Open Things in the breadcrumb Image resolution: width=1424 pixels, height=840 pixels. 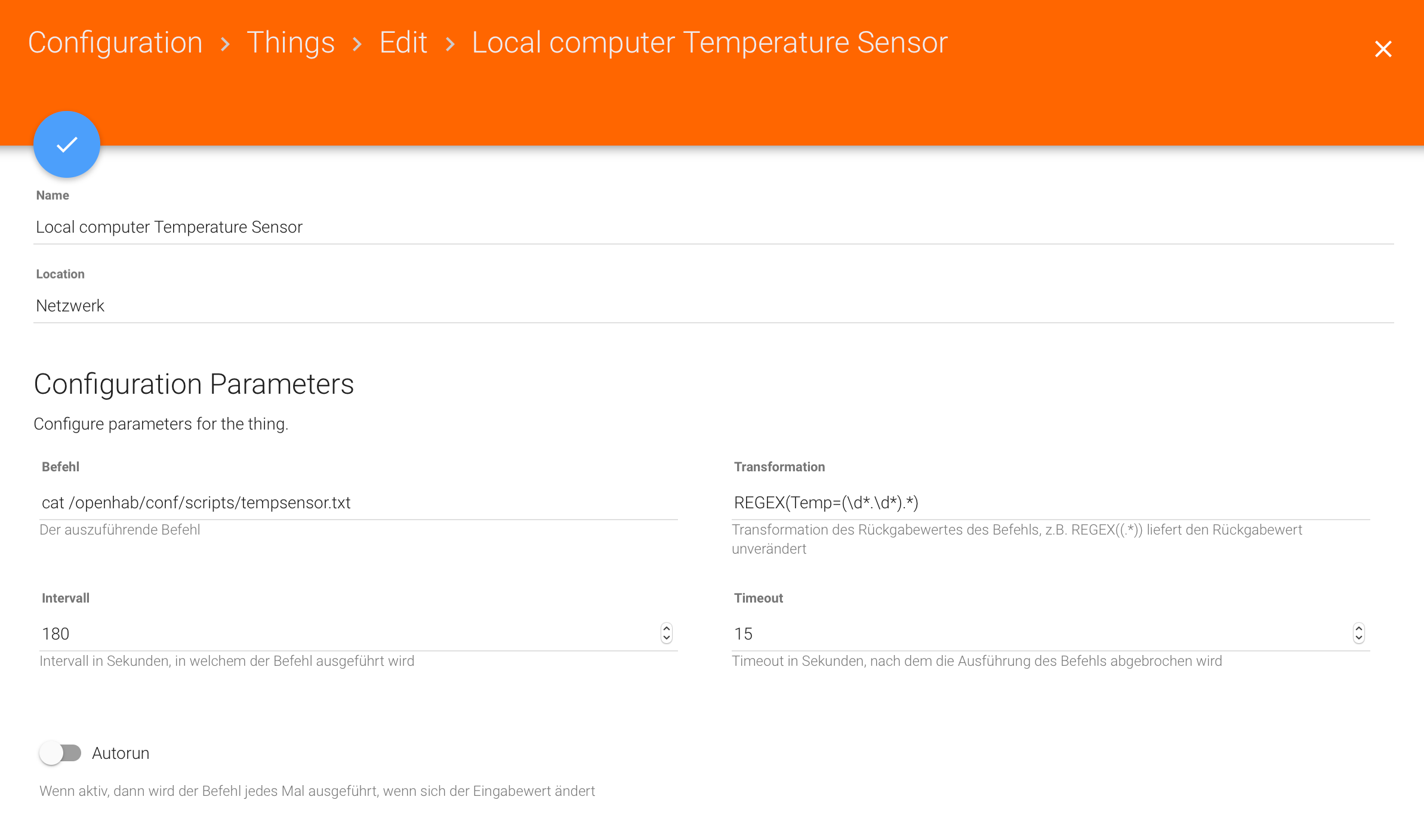[x=291, y=43]
